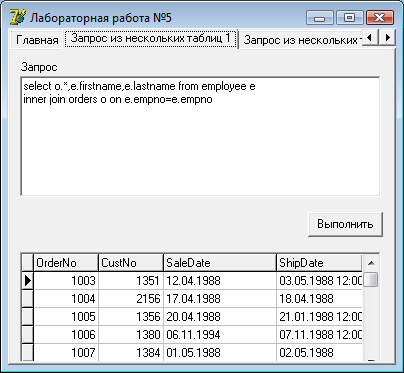404x373 pixels.
Task: Click ShipDate cell 21.01.1988
Action: (319, 317)
